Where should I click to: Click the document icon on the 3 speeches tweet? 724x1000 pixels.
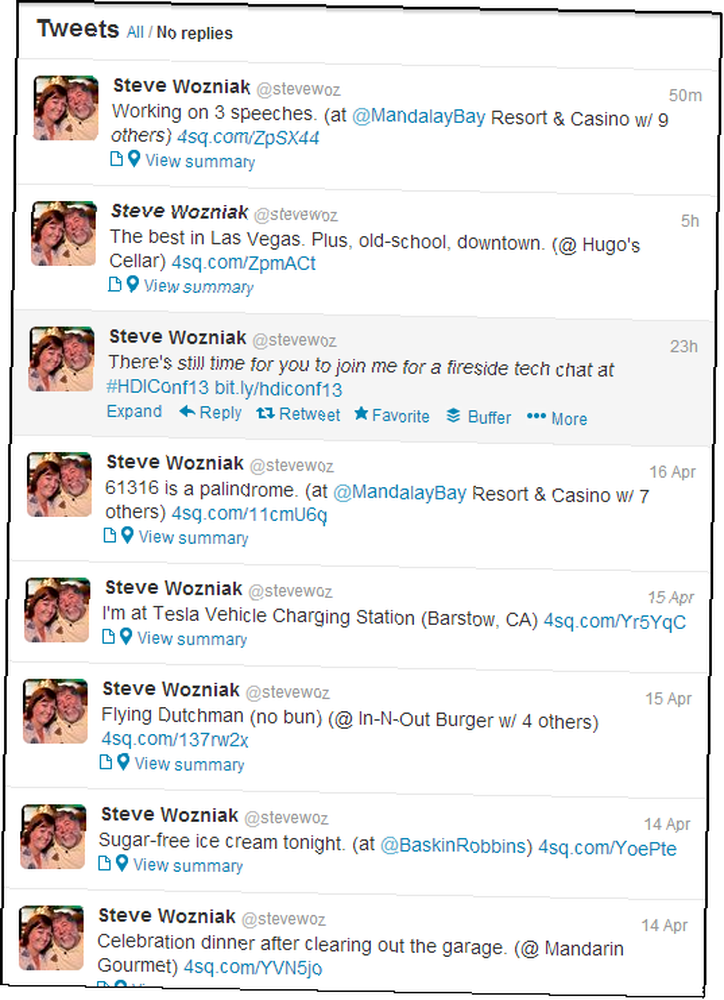[x=116, y=159]
